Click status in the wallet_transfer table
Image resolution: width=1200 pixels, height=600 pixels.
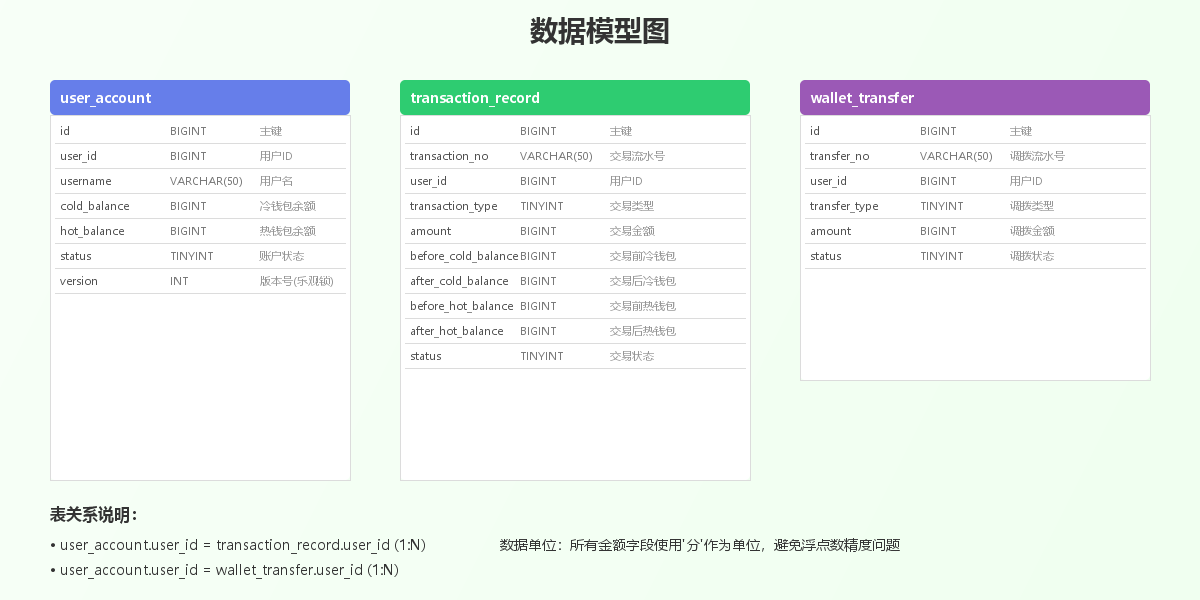tap(826, 256)
